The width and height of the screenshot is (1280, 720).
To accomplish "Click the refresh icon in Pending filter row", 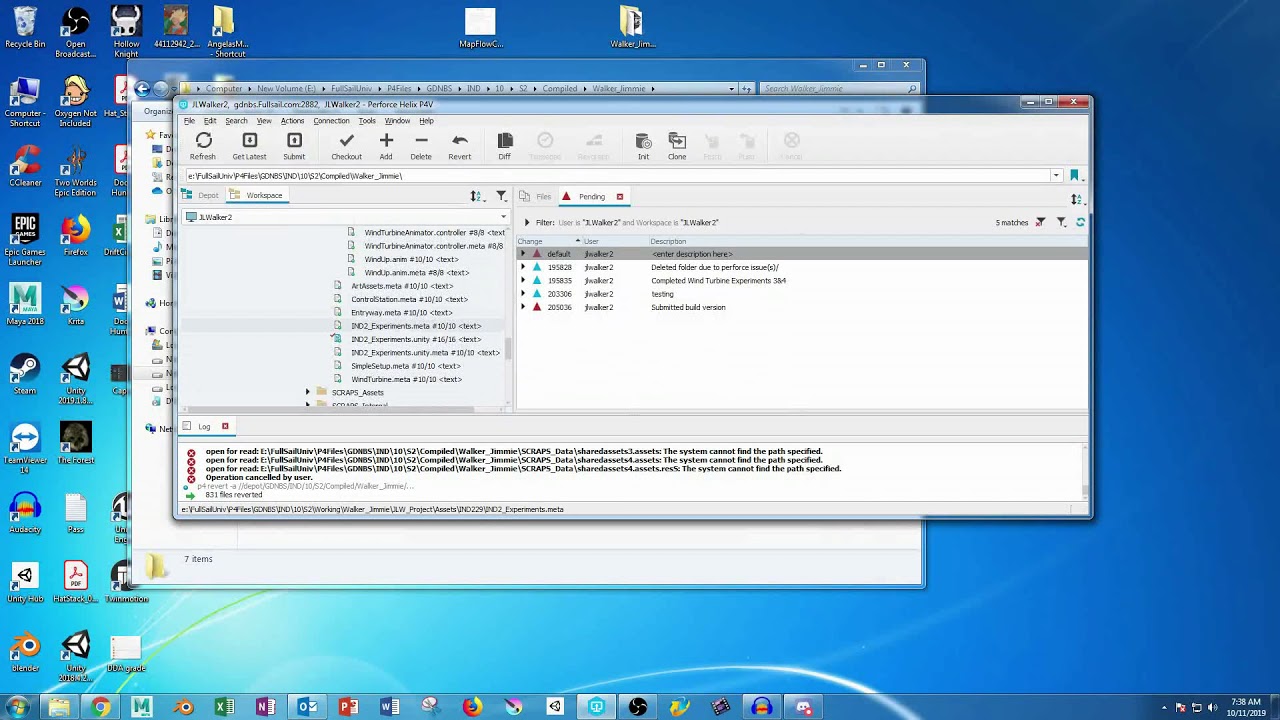I will [x=1080, y=222].
